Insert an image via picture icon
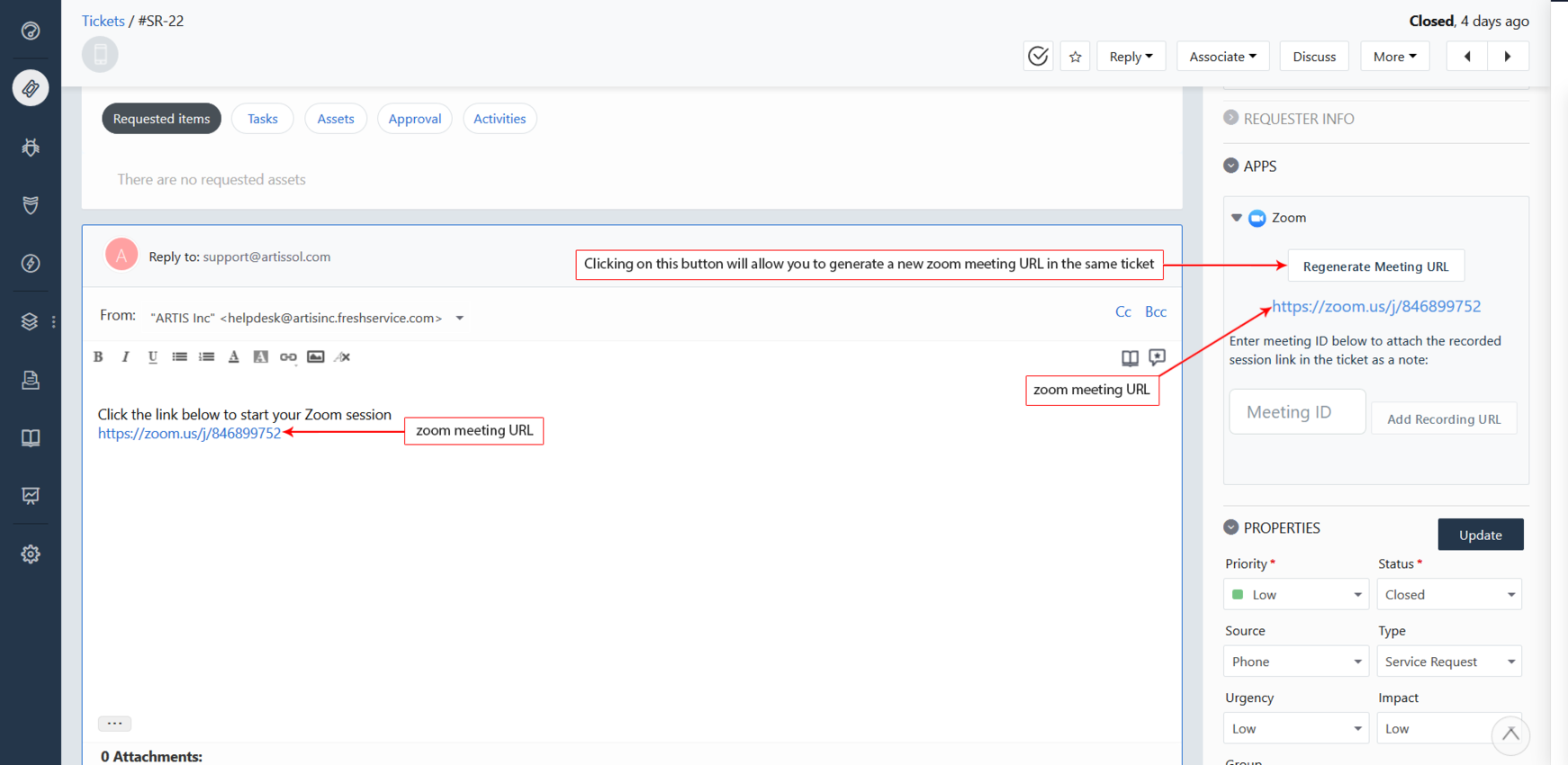Screen dimensions: 1568x765 point(315,357)
